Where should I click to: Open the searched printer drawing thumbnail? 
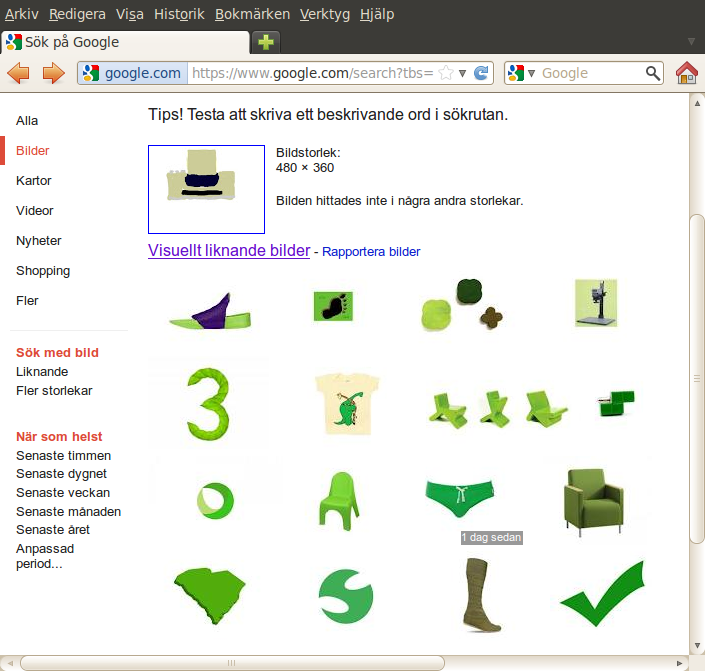(206, 189)
